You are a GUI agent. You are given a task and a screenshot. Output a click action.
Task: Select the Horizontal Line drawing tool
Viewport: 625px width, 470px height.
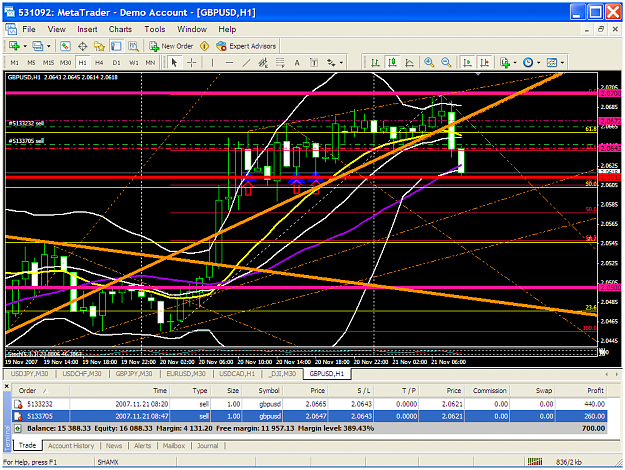click(229, 63)
